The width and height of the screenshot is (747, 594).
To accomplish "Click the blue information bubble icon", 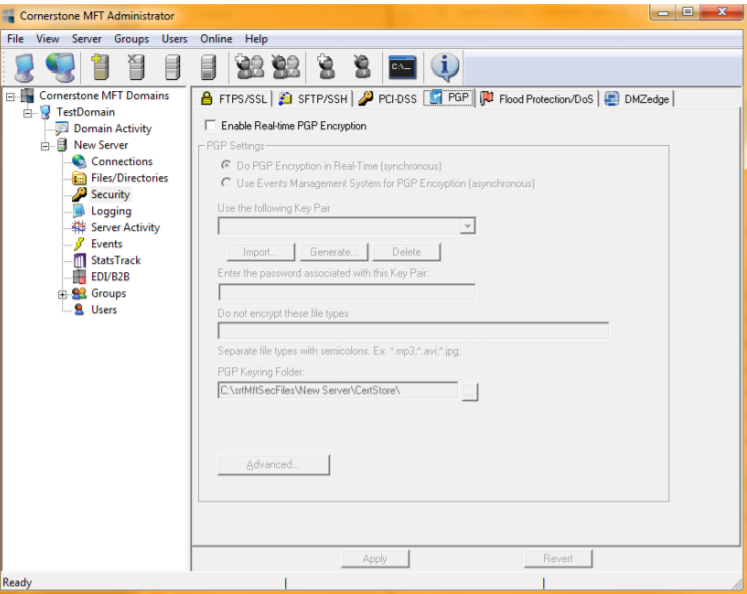I will click(x=444, y=67).
